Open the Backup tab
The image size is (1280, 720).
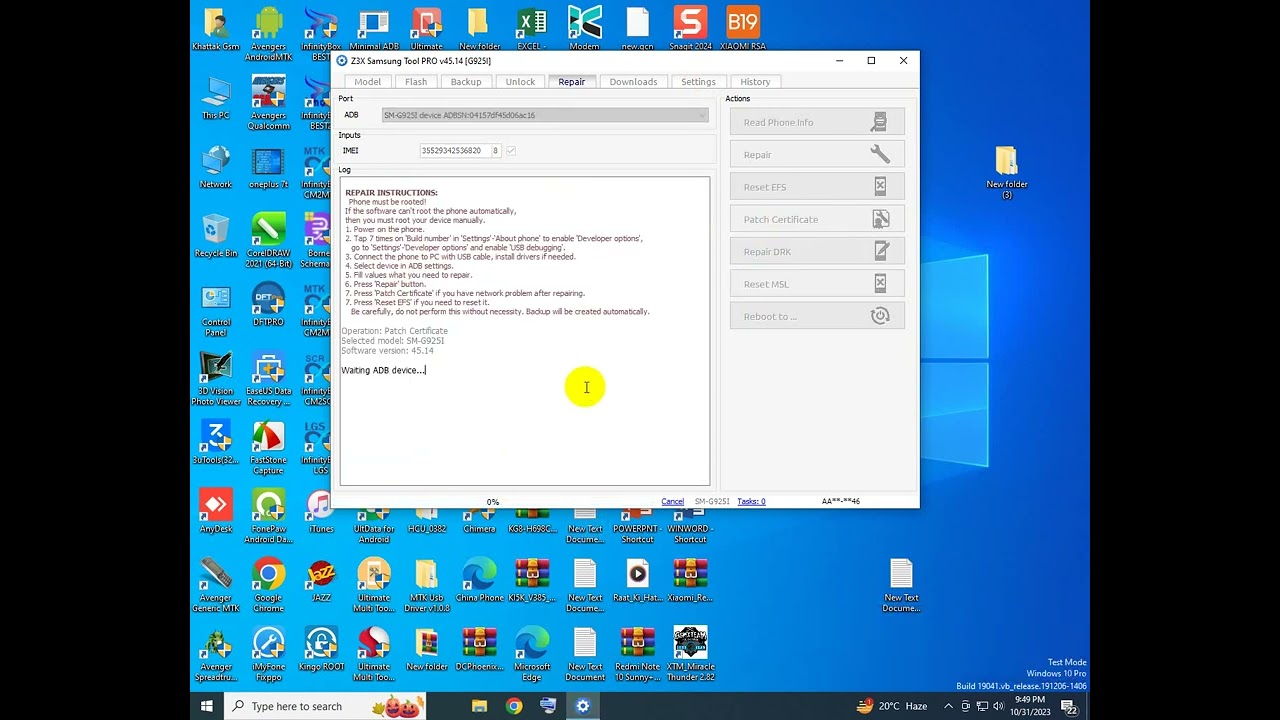tap(466, 82)
